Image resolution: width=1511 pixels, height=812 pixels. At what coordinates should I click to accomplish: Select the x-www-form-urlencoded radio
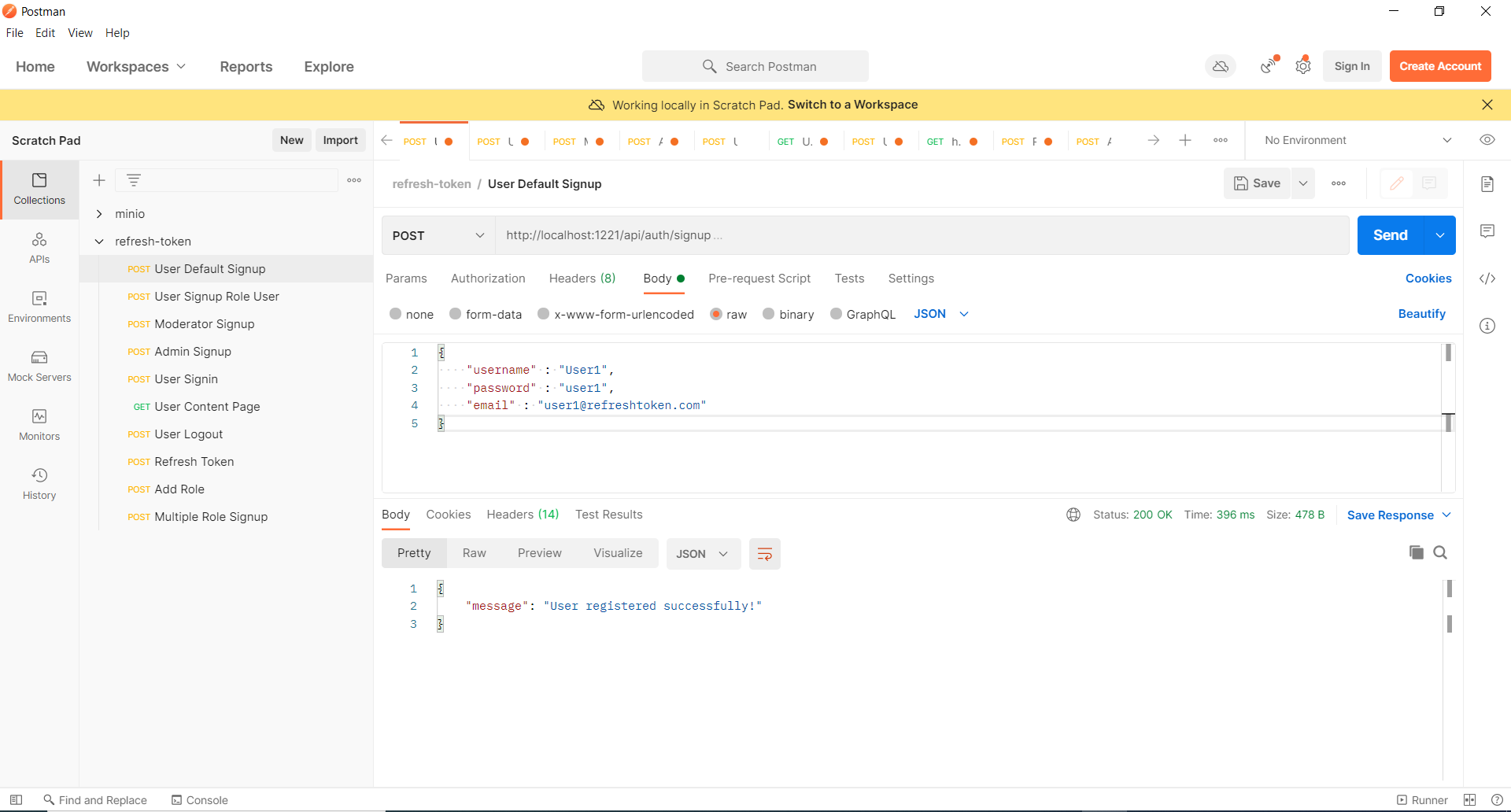tap(544, 314)
